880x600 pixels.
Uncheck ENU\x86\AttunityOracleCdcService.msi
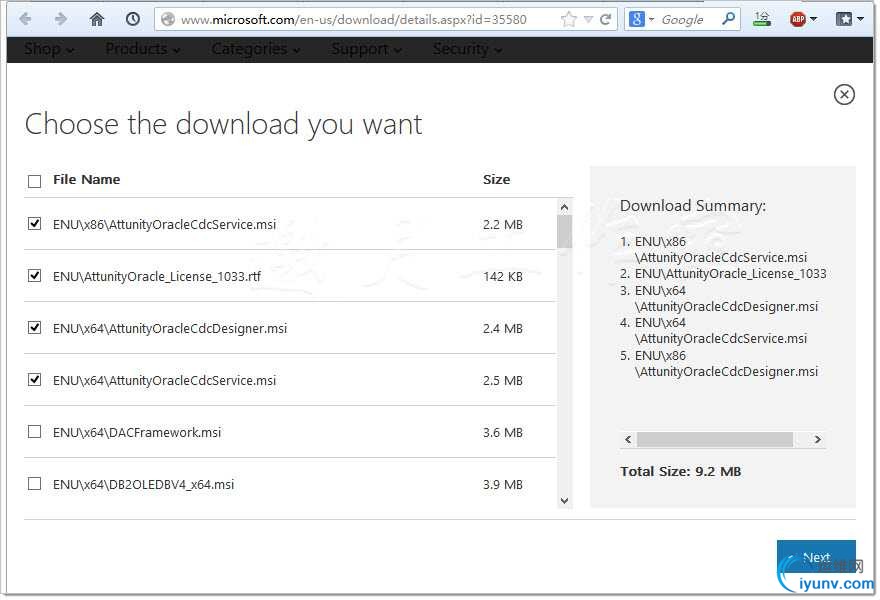[x=34, y=223]
